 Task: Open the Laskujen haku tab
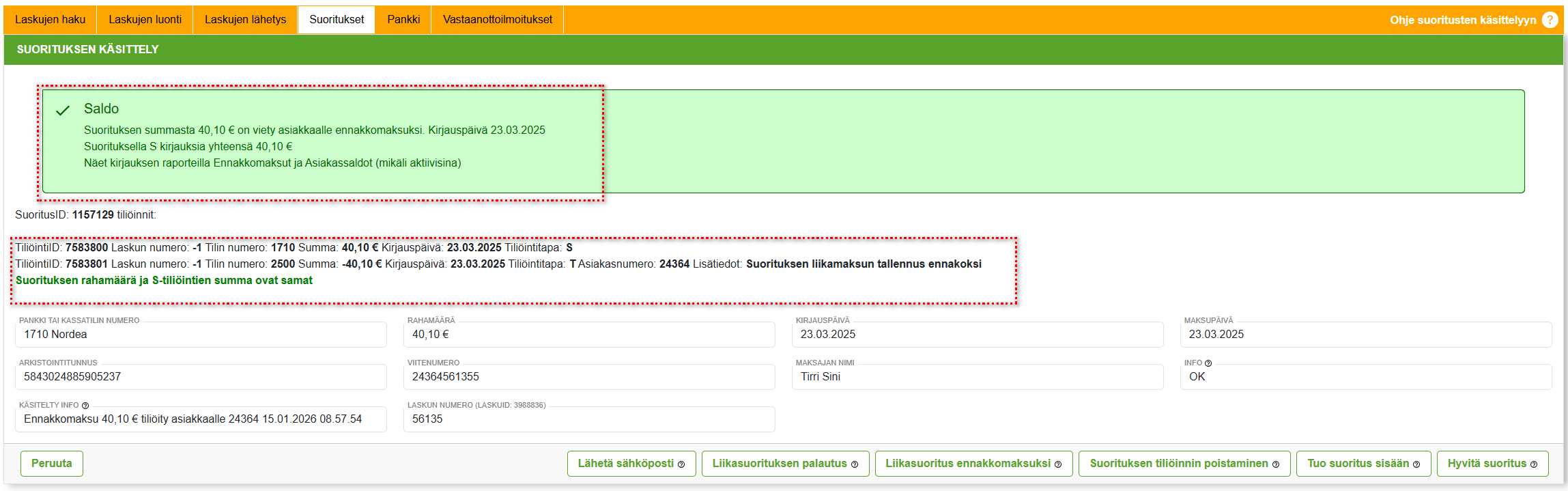point(51,19)
